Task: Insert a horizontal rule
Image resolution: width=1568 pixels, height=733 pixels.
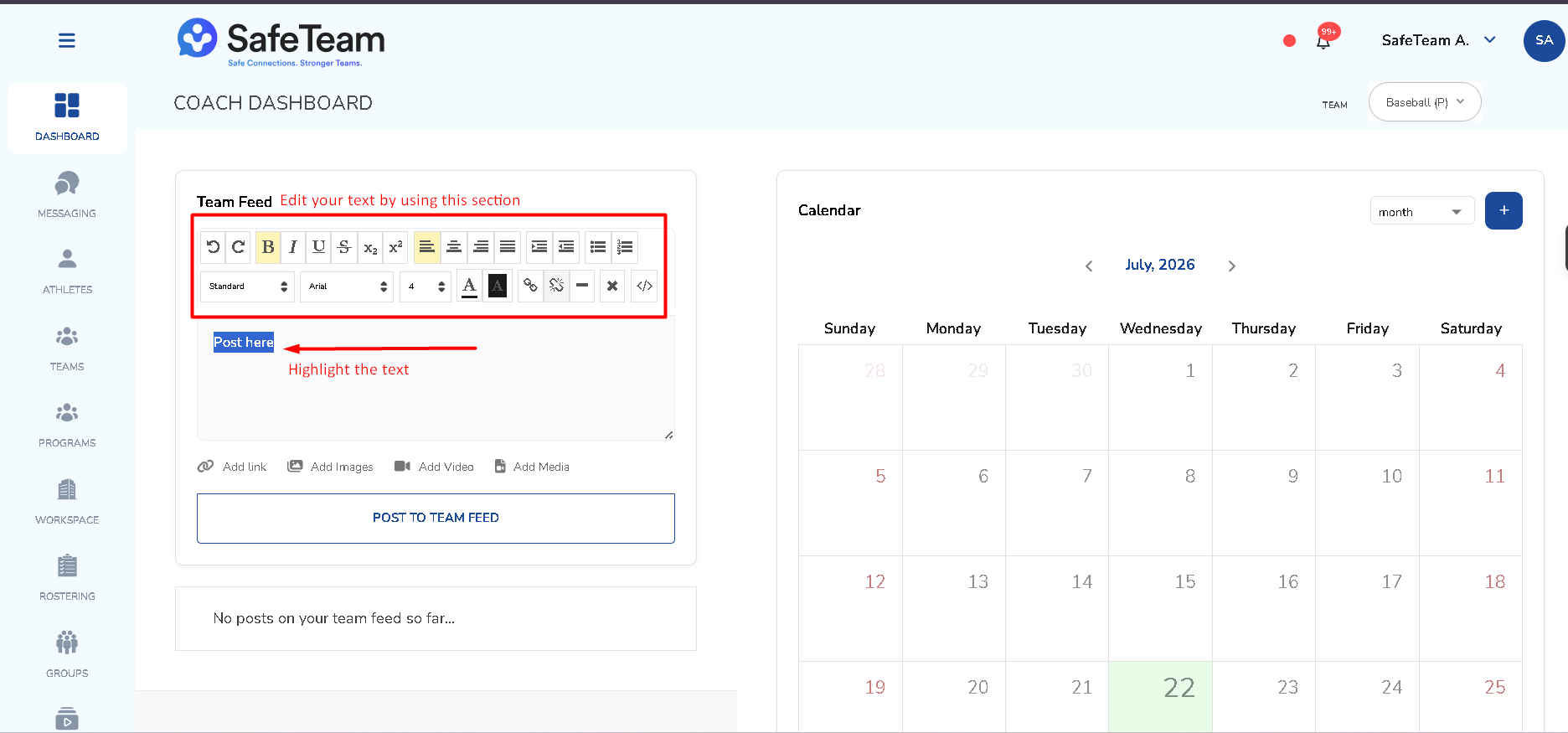Action: coord(582,286)
